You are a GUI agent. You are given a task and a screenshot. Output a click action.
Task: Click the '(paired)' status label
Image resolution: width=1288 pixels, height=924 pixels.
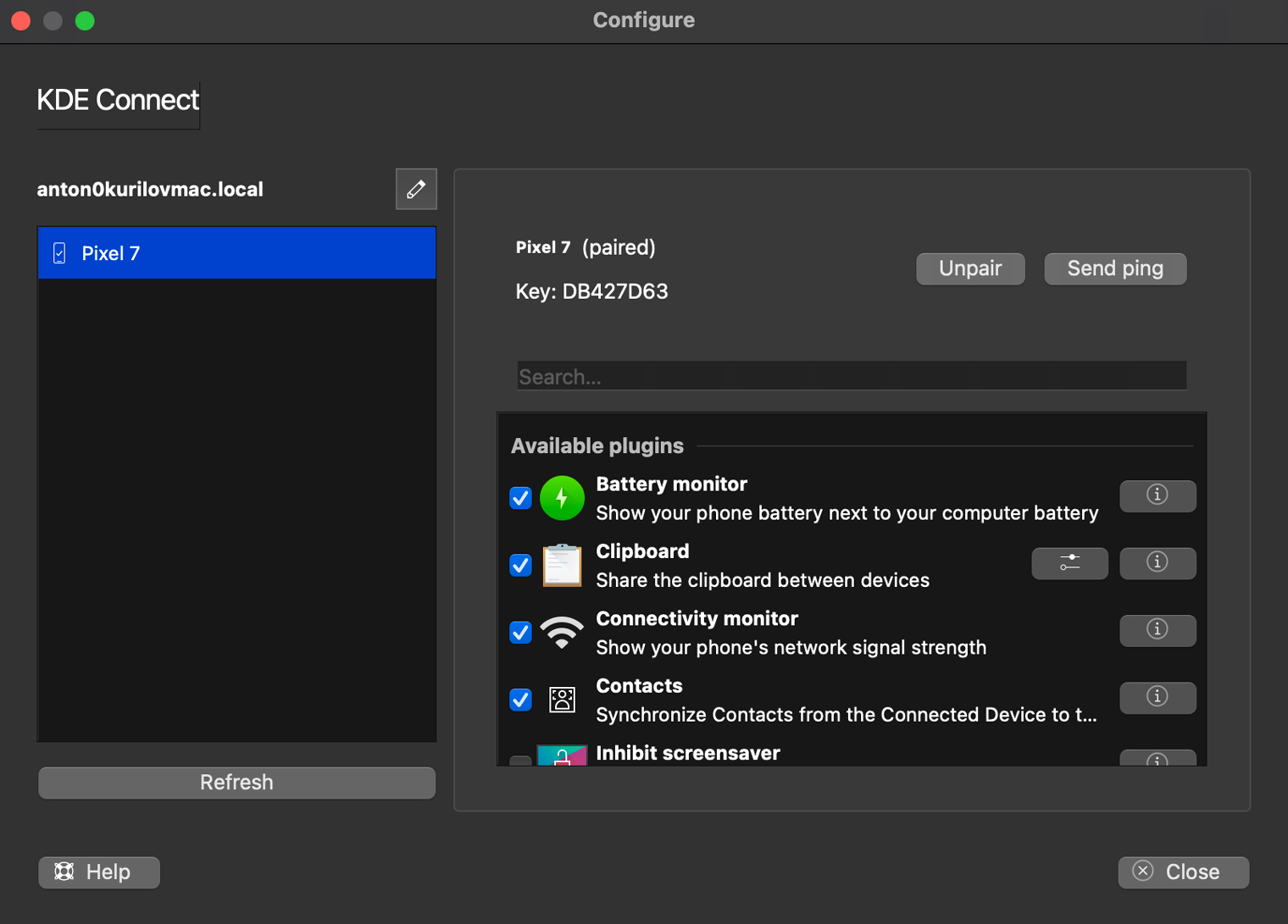tap(619, 247)
